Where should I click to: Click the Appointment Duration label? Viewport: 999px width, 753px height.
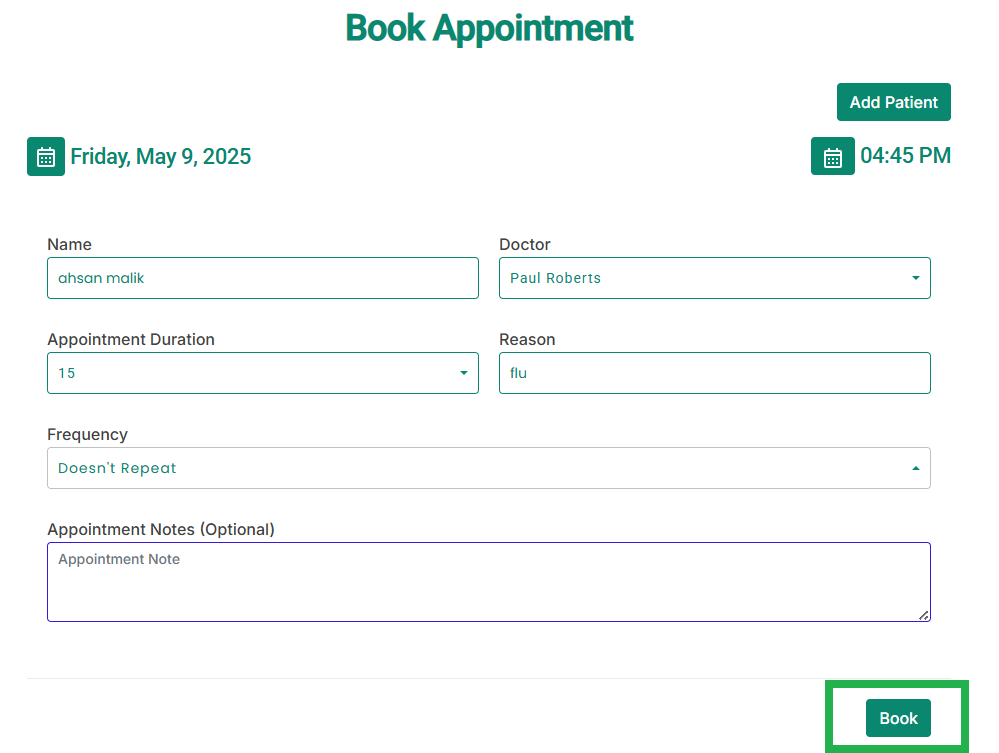coord(131,340)
